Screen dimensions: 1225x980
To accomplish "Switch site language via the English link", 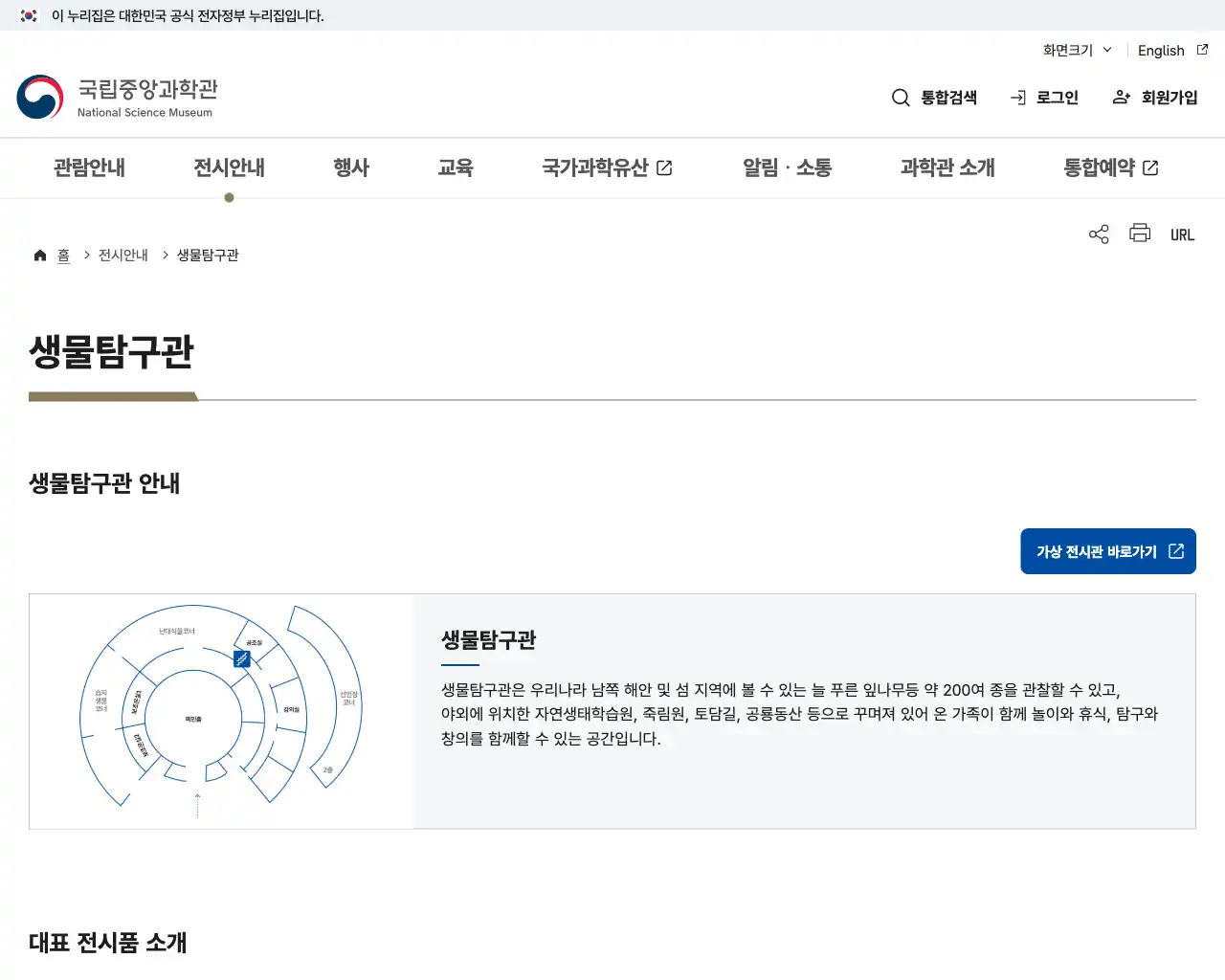I will tap(1160, 50).
